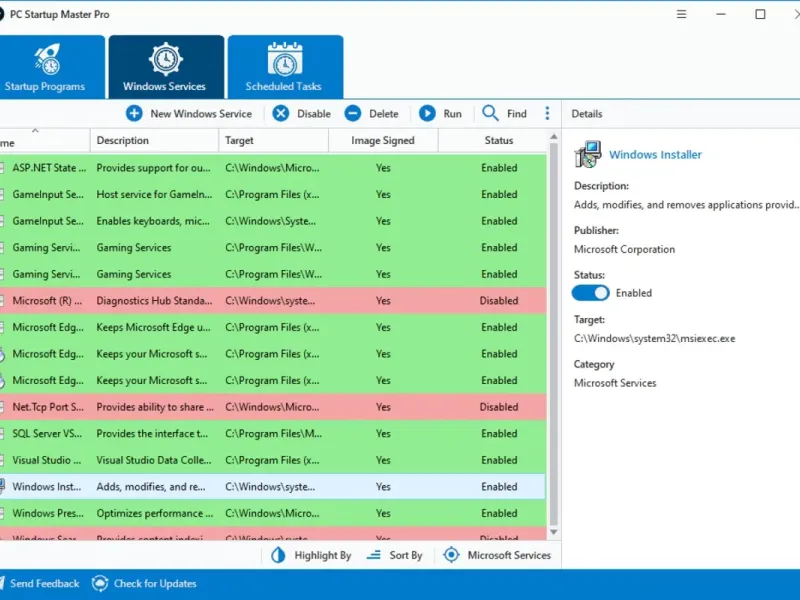Sort the list by Status column header
Screen dimensions: 800x600
point(498,141)
